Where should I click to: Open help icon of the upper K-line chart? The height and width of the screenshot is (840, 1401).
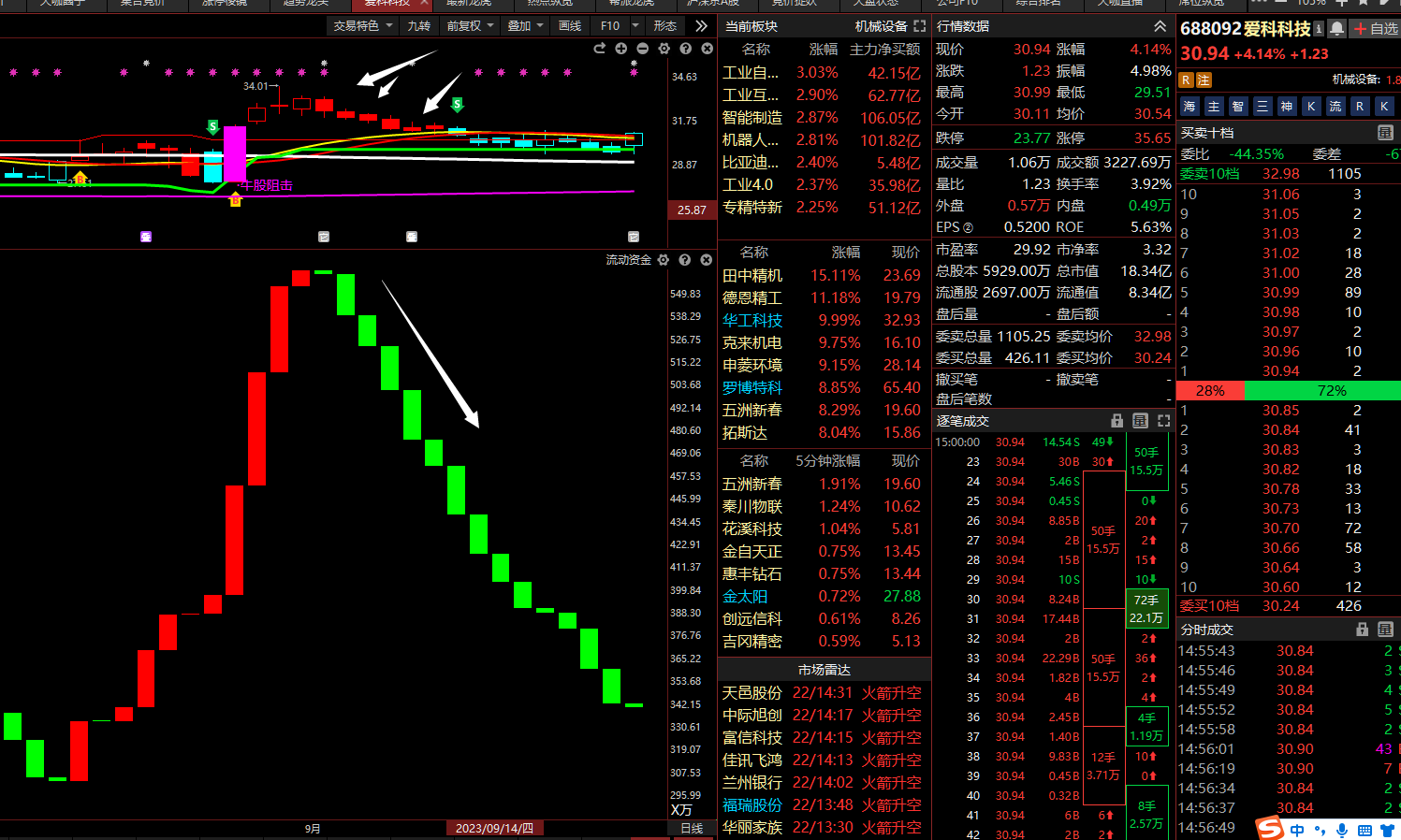686,49
